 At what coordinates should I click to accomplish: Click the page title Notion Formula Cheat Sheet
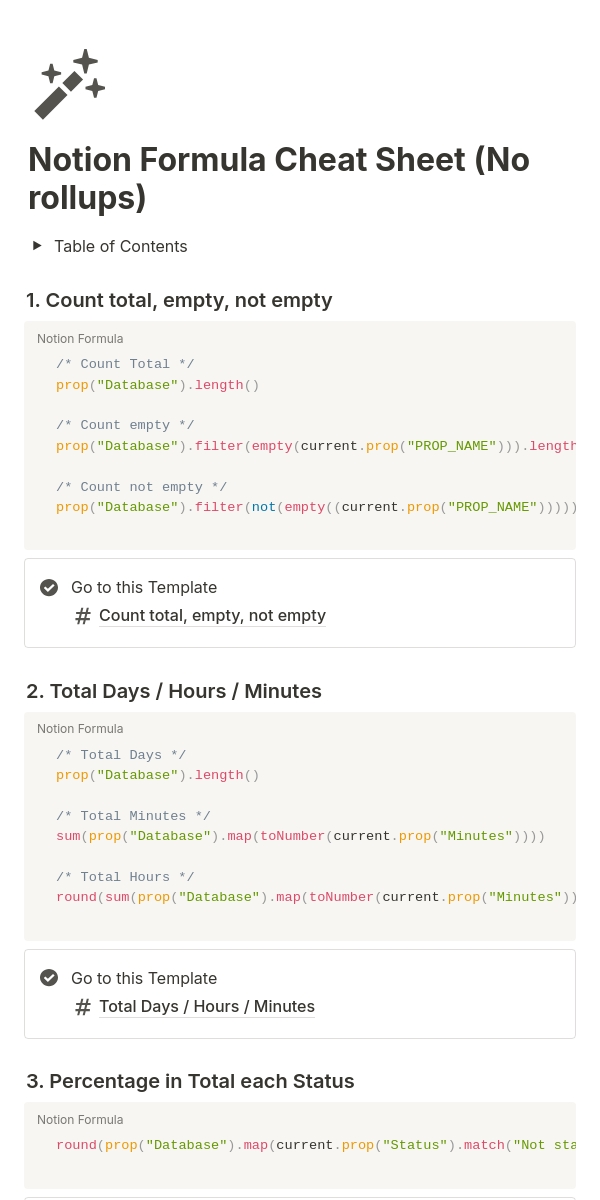click(x=278, y=178)
